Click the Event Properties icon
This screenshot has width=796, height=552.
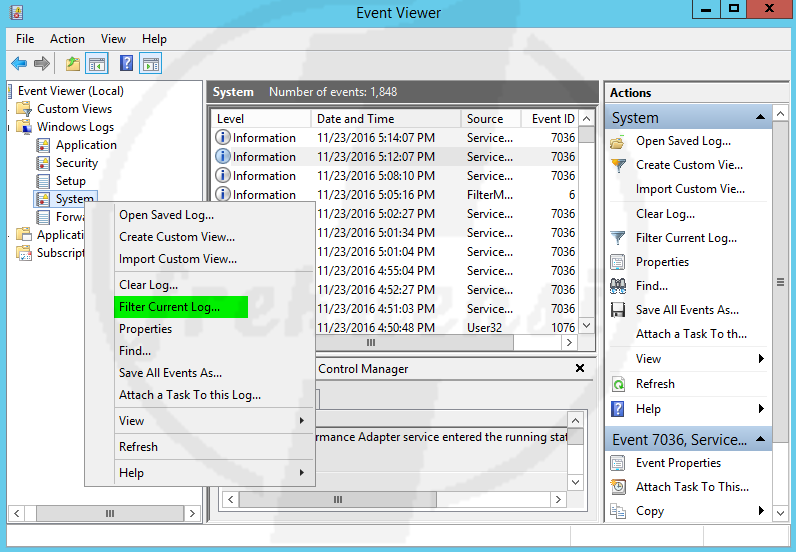point(618,463)
